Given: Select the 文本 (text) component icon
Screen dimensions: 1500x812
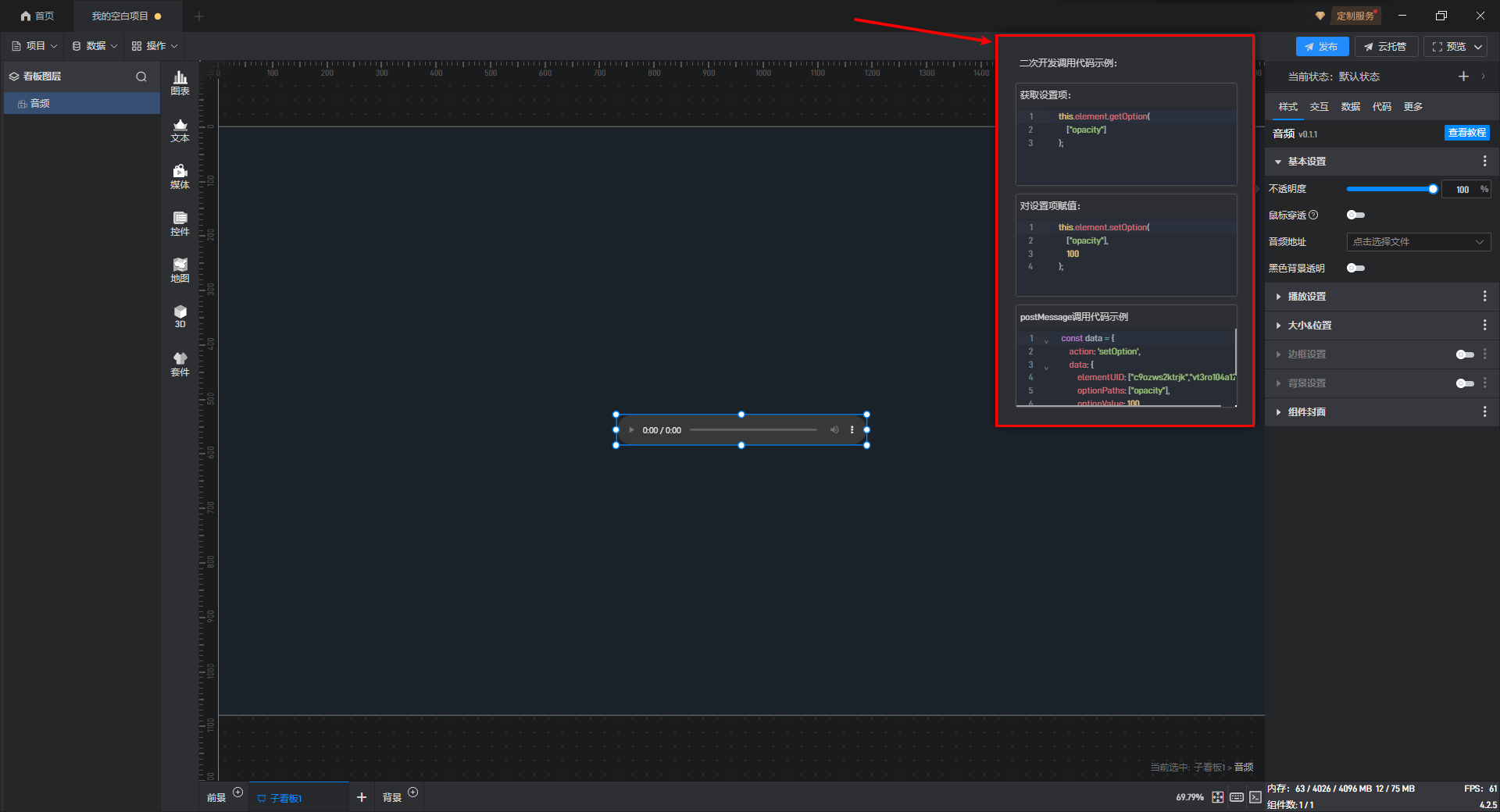Looking at the screenshot, I should pyautogui.click(x=180, y=130).
